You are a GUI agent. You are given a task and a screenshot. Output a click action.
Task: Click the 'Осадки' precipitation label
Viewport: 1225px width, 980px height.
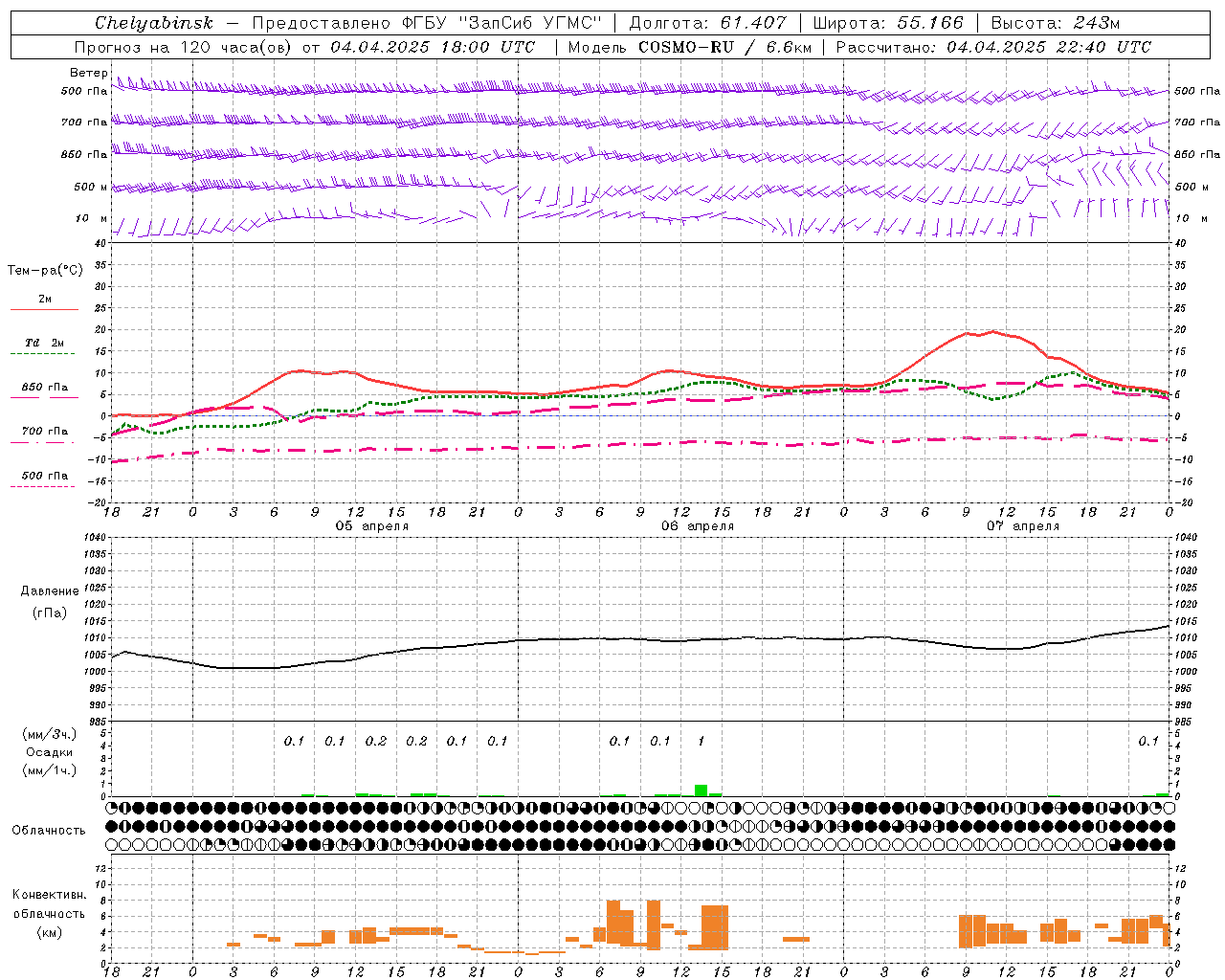click(x=49, y=752)
